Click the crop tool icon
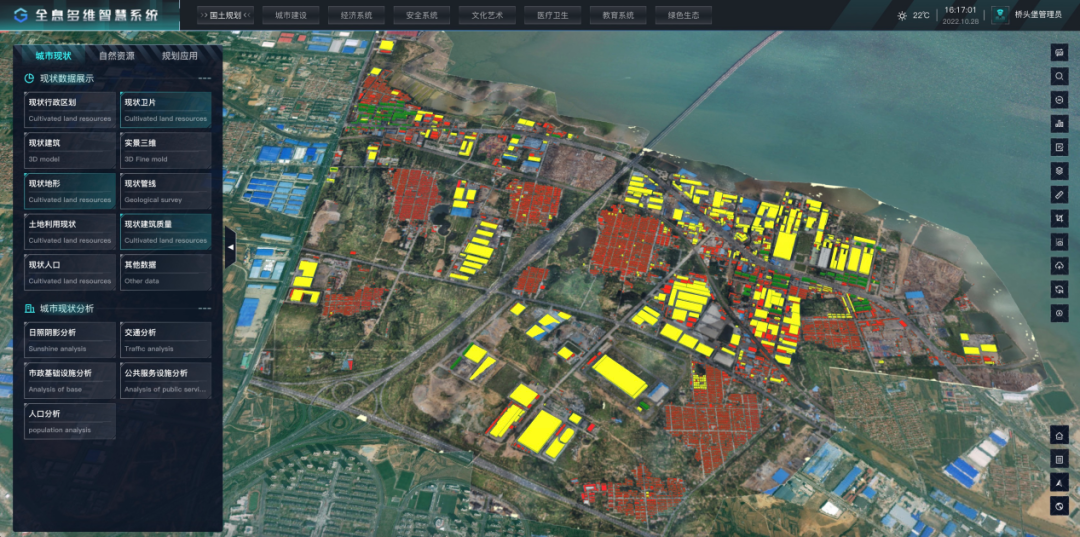This screenshot has width=1080, height=537. (x=1059, y=218)
